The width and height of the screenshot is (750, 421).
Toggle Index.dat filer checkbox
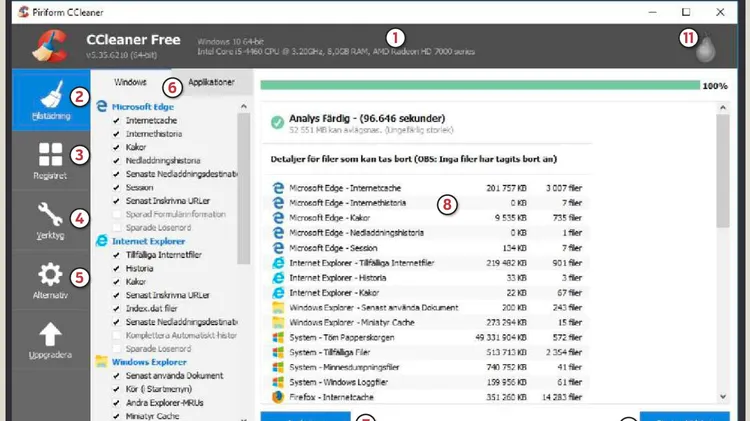tap(116, 309)
